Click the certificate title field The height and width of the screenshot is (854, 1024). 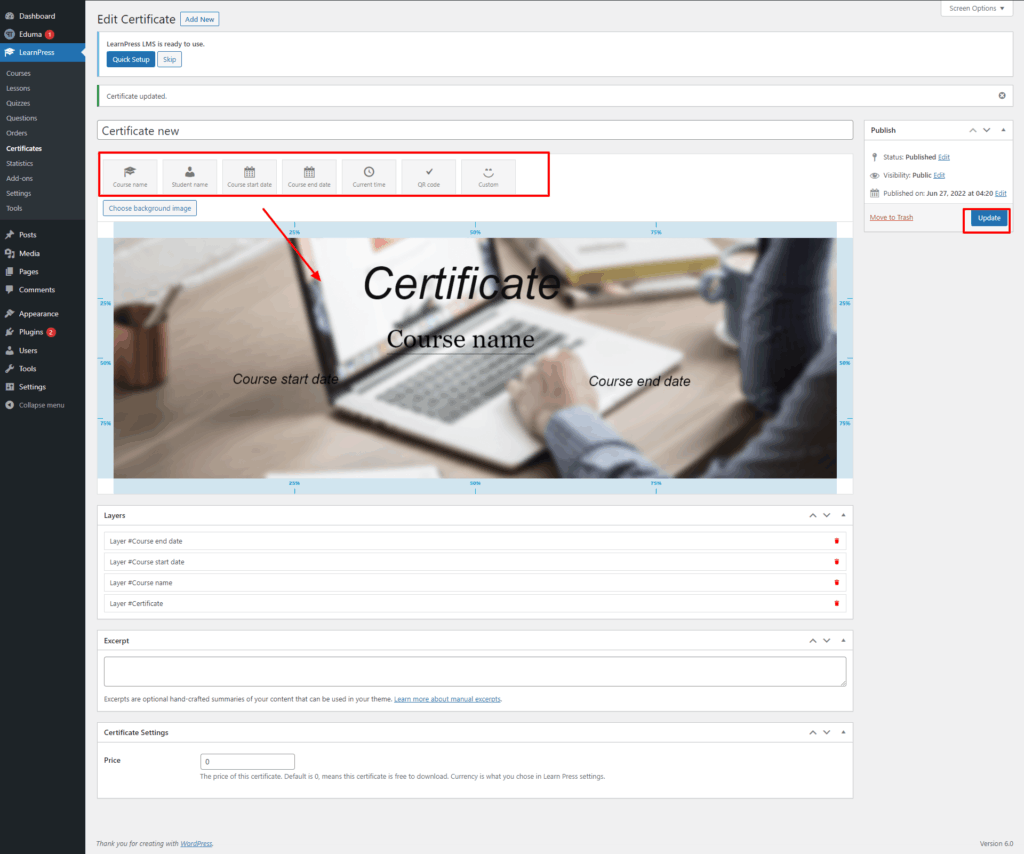(x=475, y=130)
